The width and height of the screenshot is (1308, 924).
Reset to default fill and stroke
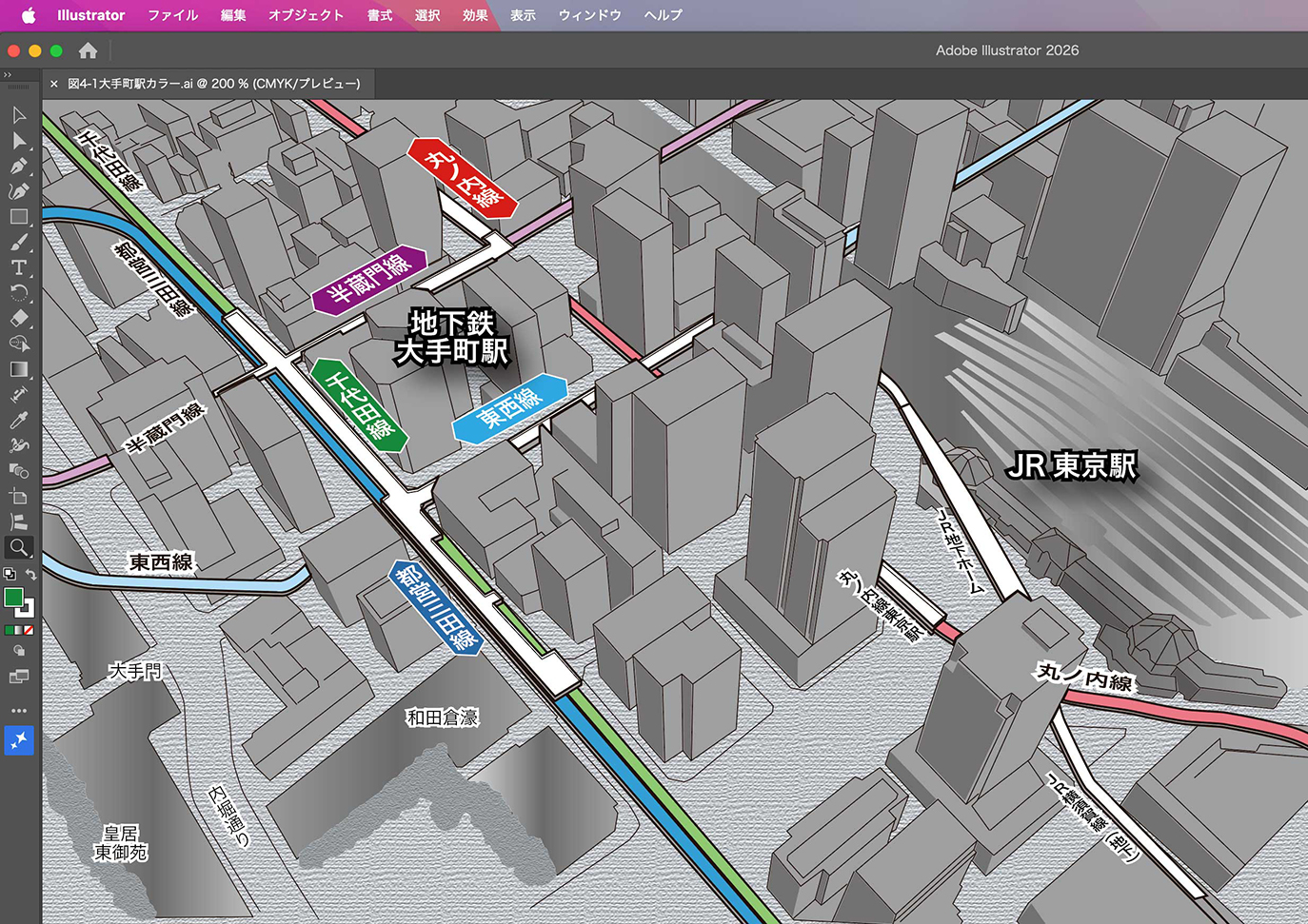click(x=9, y=575)
